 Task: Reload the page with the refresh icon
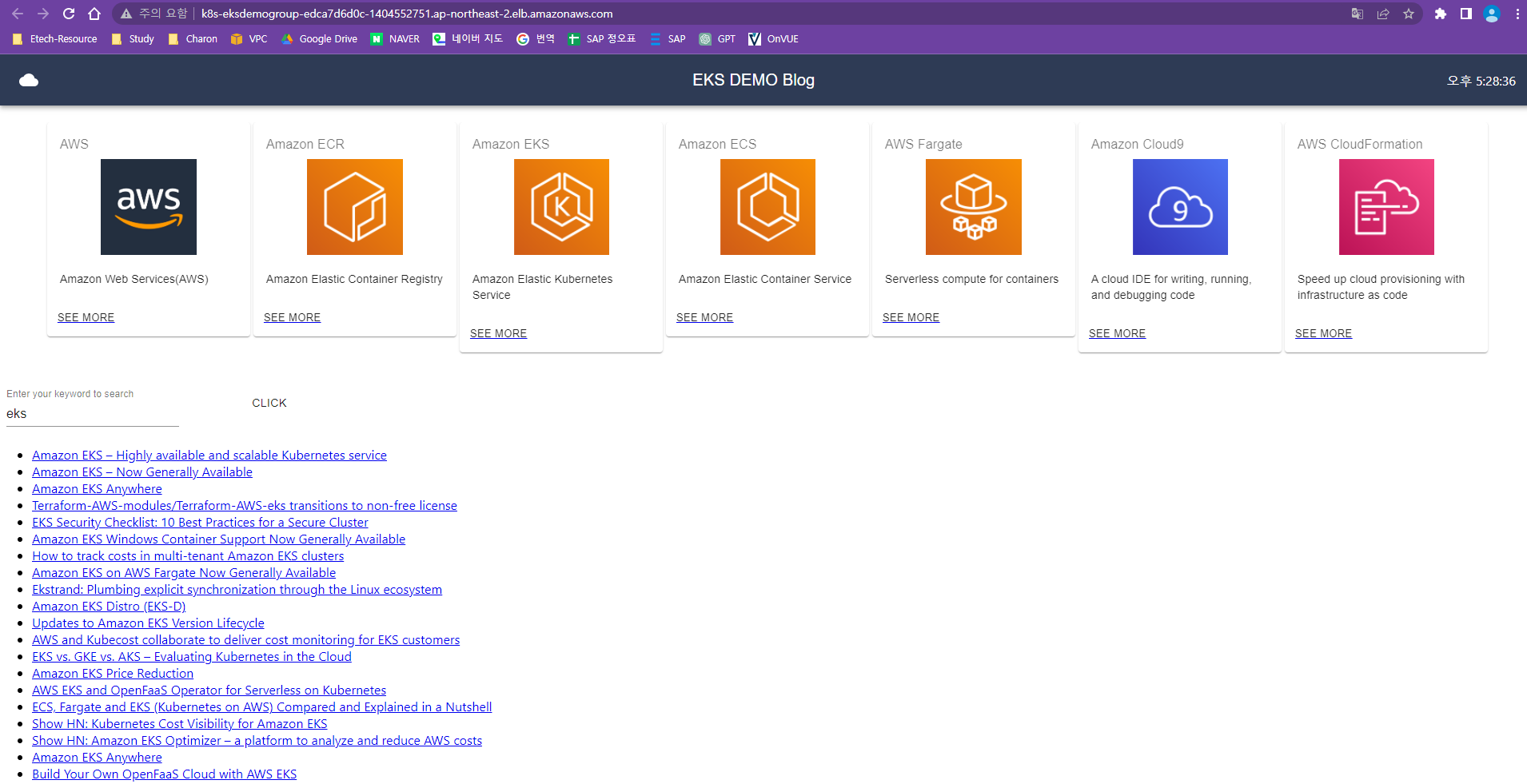[x=69, y=14]
